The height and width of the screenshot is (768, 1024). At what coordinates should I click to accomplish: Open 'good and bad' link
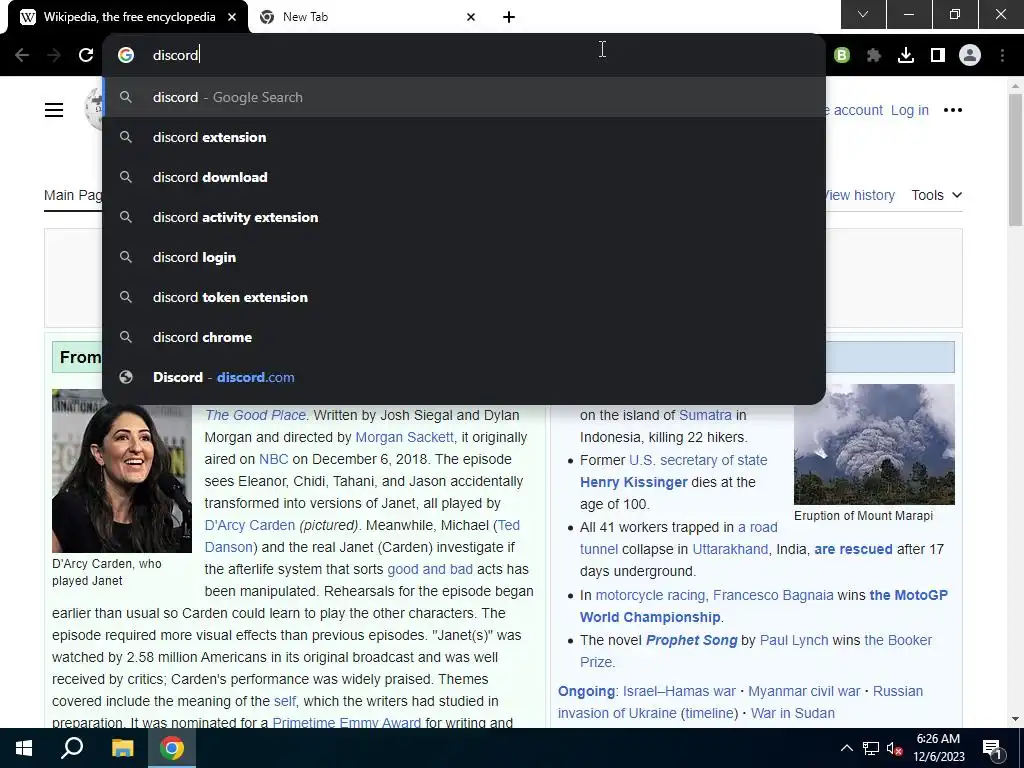click(x=430, y=569)
